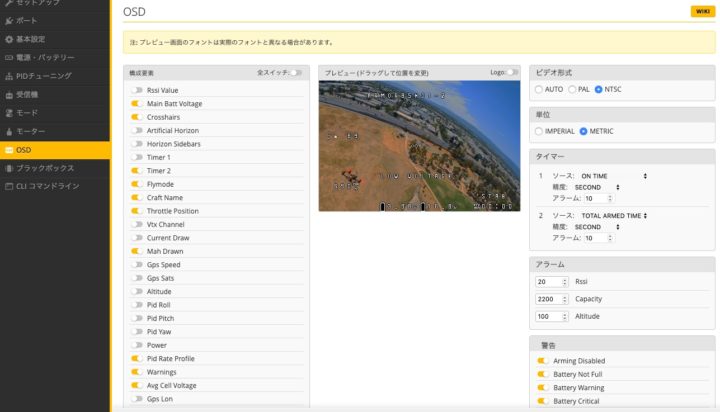
Task: Turn off the Crosshairs toggle
Action: click(x=136, y=117)
